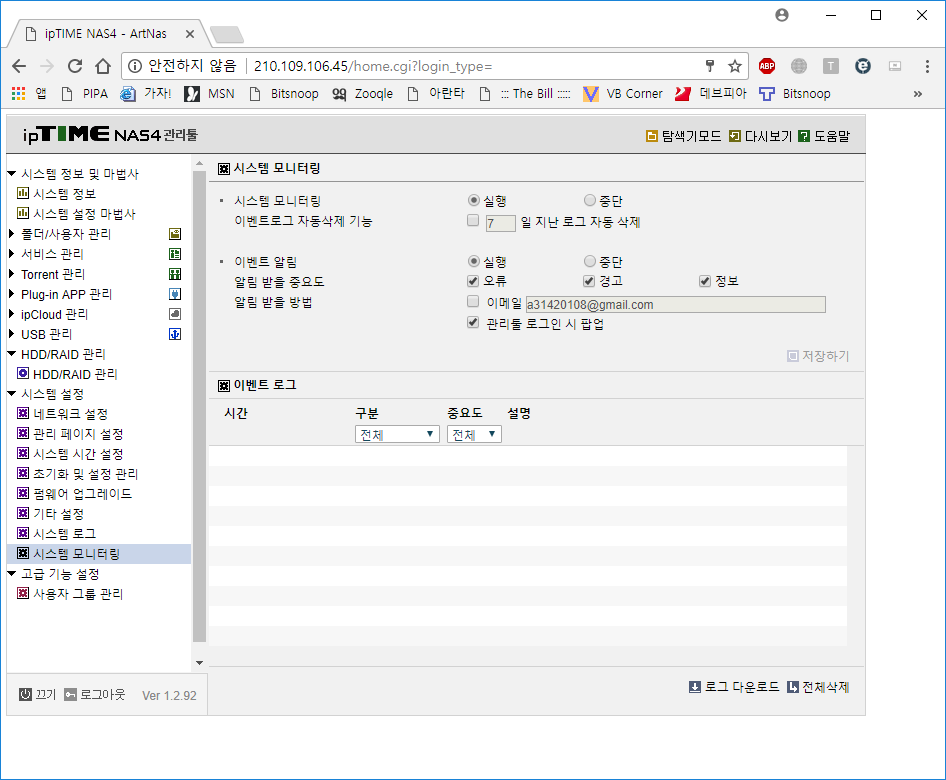This screenshot has height=780, width=946.
Task: Uncheck the 경고 importance checkbox
Action: click(x=589, y=281)
